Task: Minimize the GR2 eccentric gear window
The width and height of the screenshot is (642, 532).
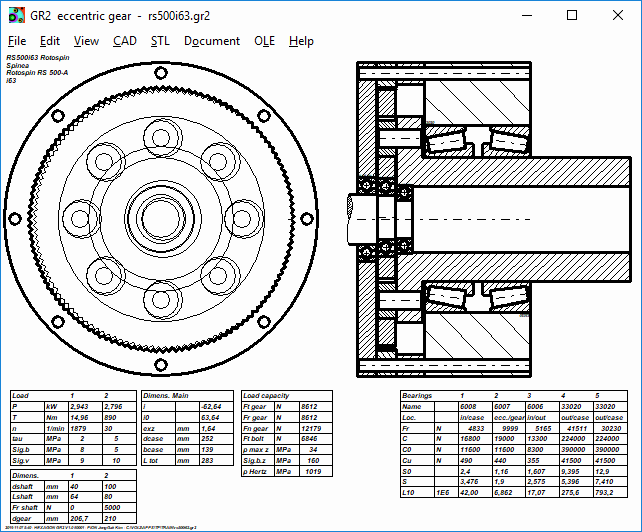Action: (x=525, y=15)
